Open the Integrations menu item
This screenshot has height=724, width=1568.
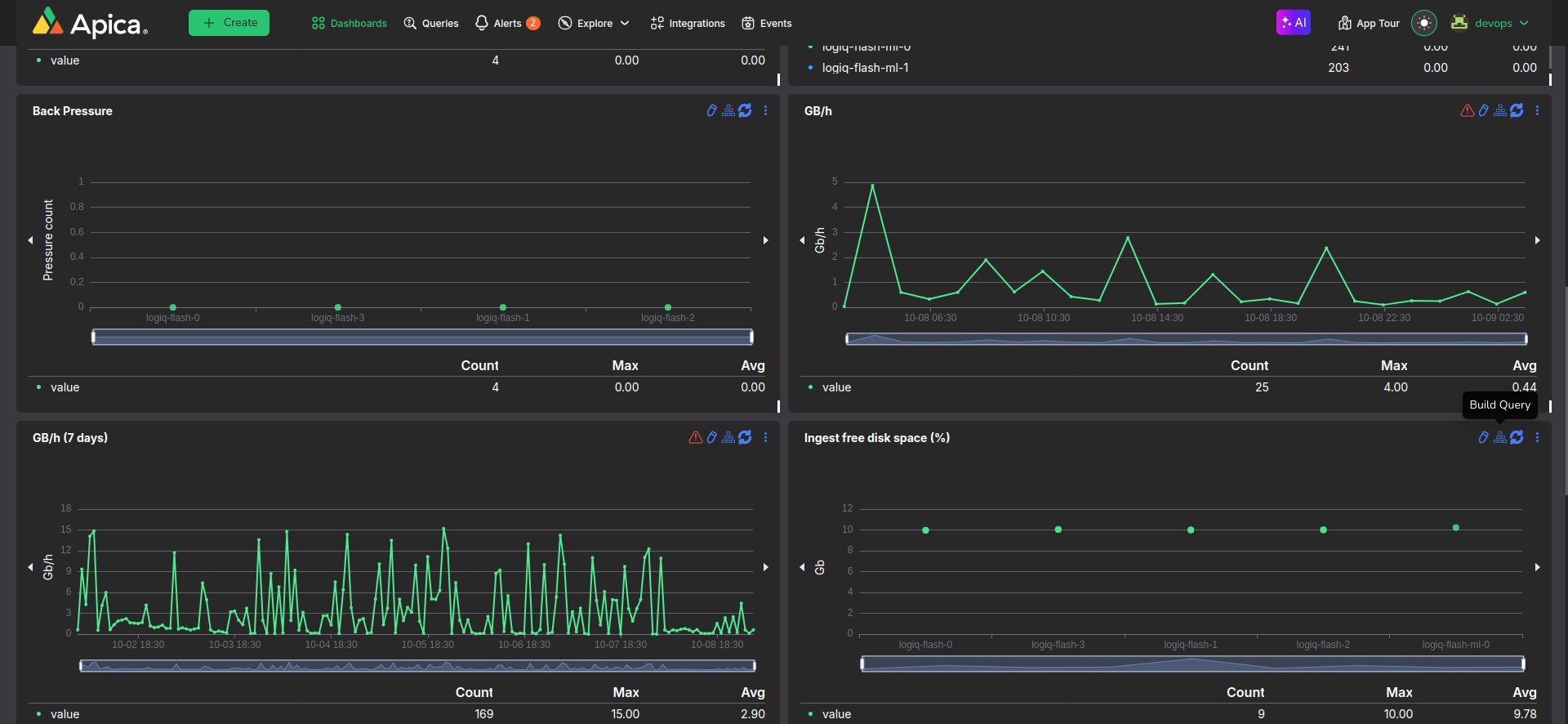[x=688, y=23]
